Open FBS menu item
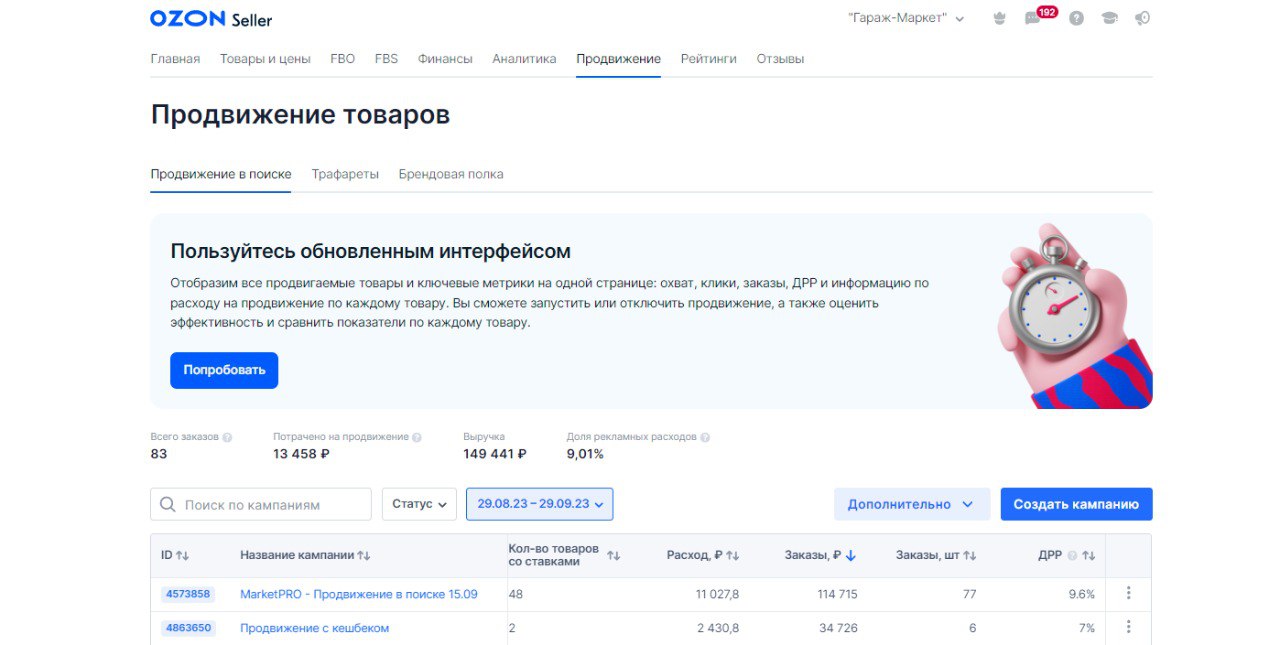This screenshot has height=645, width=1280. tap(386, 58)
